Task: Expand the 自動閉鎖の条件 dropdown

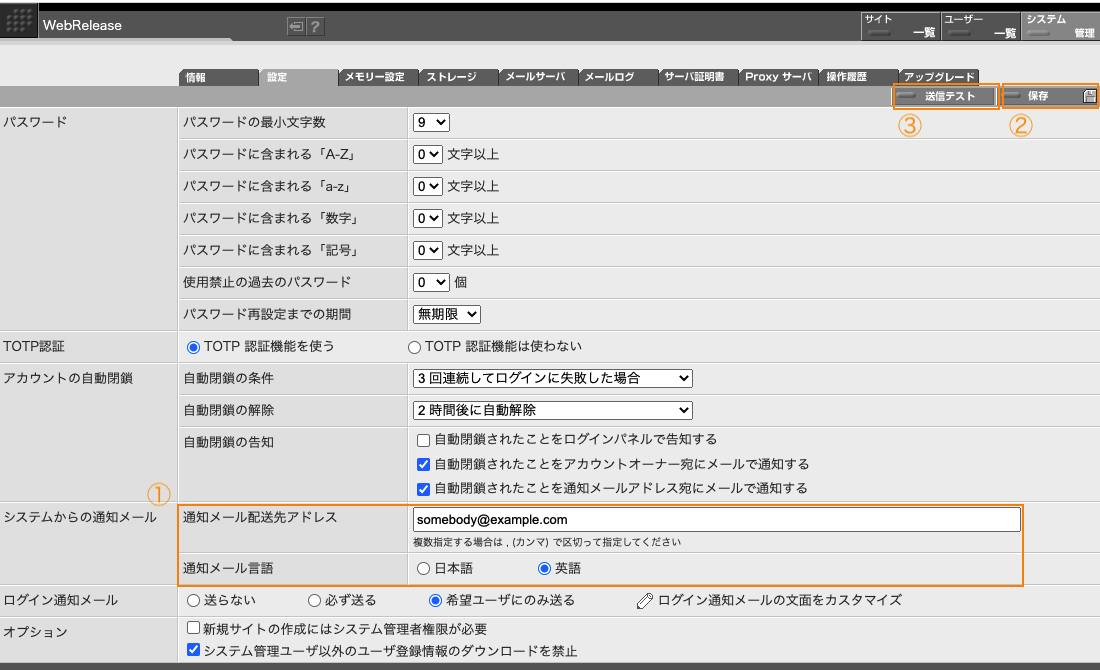Action: pos(553,378)
